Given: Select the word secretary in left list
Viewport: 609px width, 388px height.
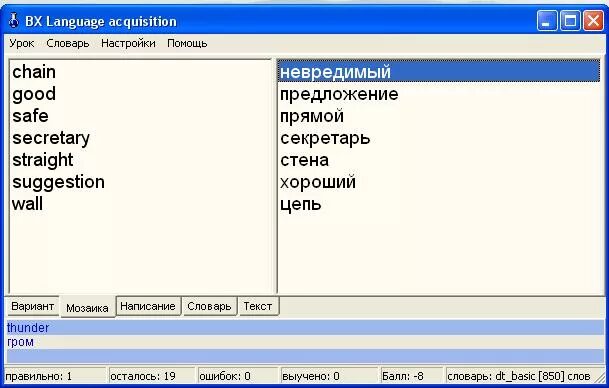Looking at the screenshot, I should [51, 138].
